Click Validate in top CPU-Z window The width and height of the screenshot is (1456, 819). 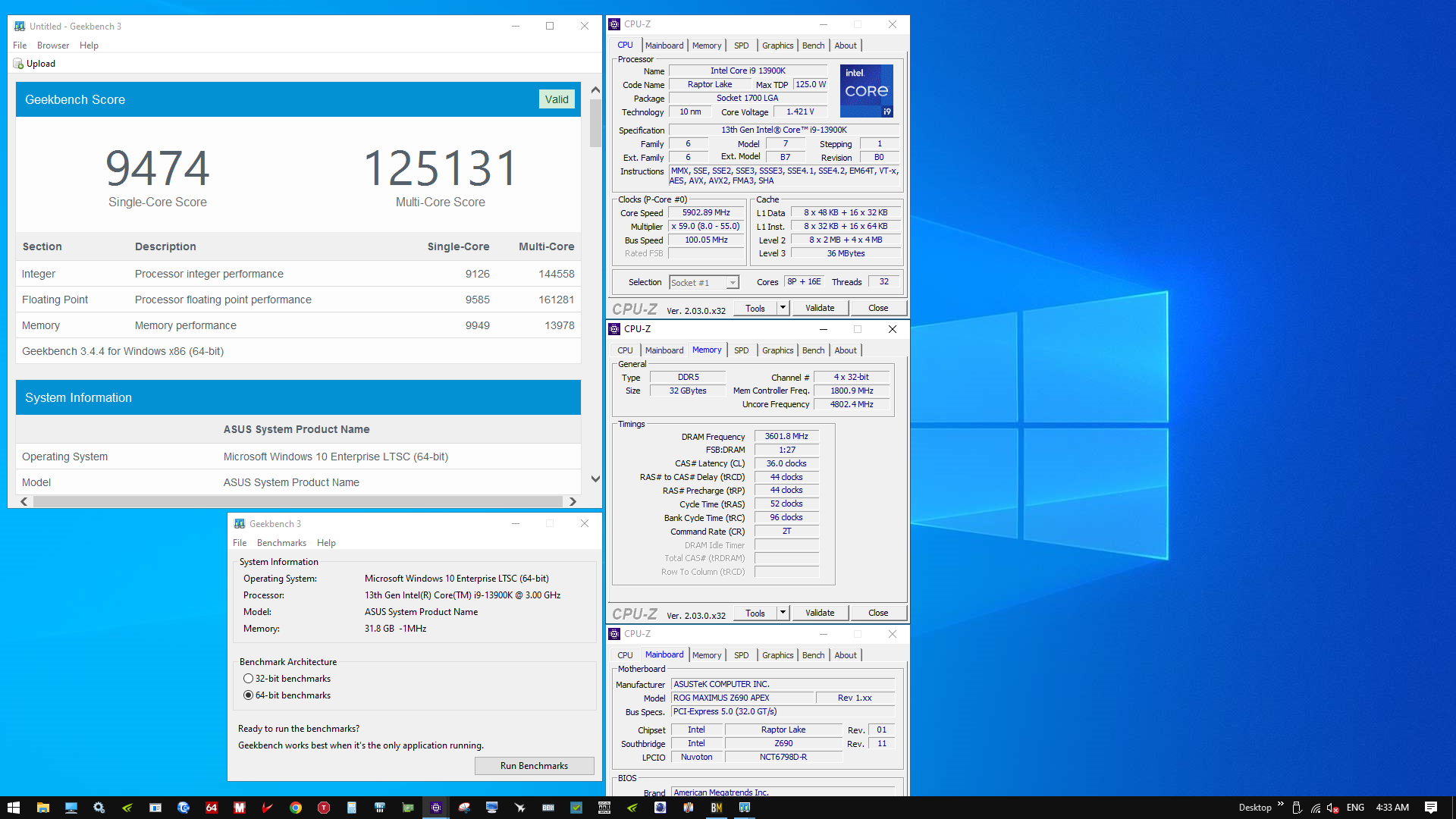coord(820,308)
